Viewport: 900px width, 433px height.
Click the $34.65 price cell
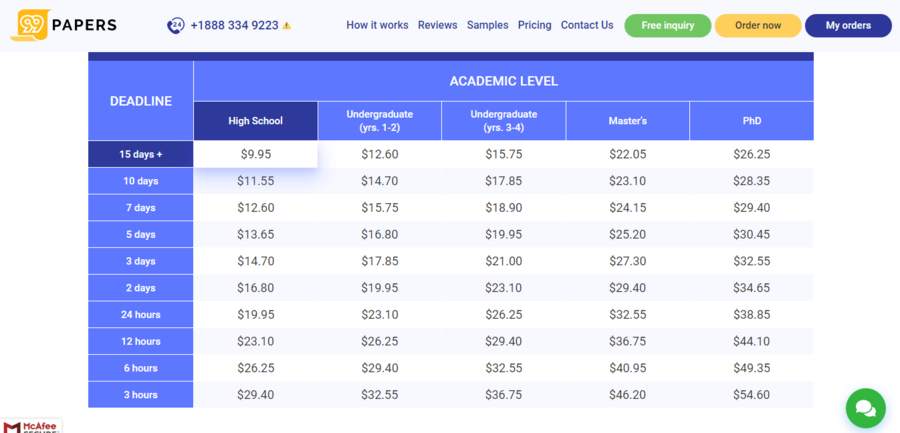(x=751, y=288)
